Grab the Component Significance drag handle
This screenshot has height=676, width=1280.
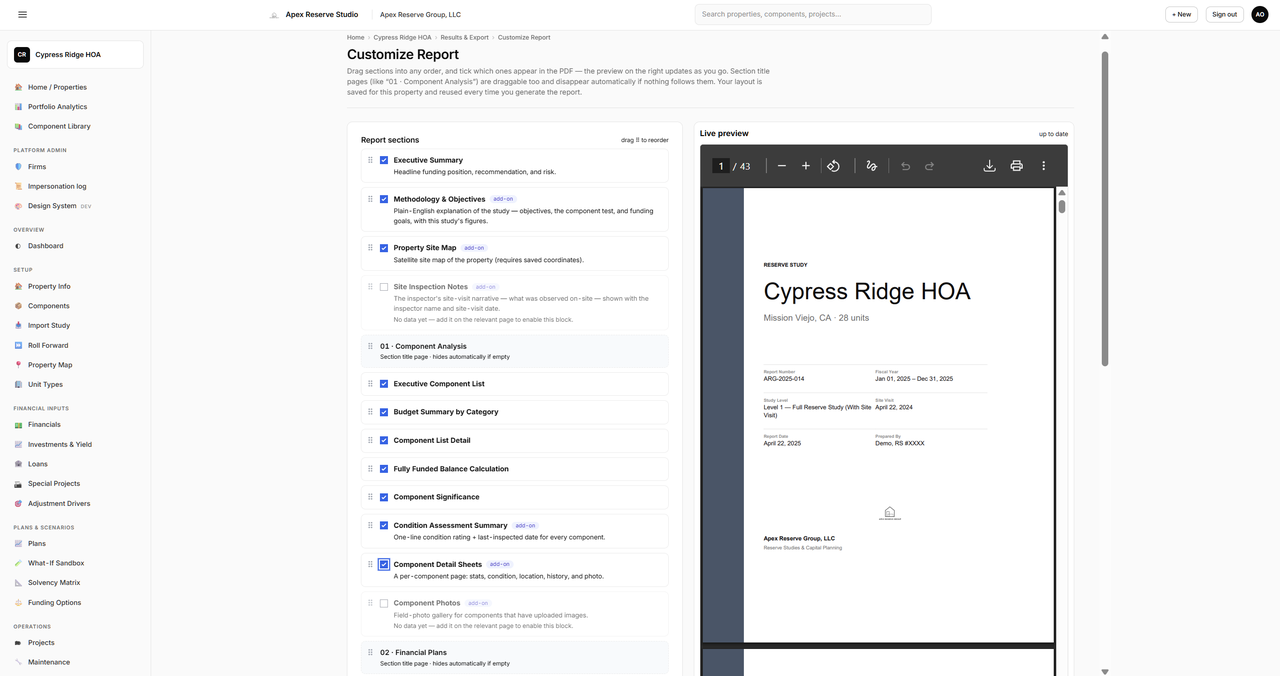370,497
